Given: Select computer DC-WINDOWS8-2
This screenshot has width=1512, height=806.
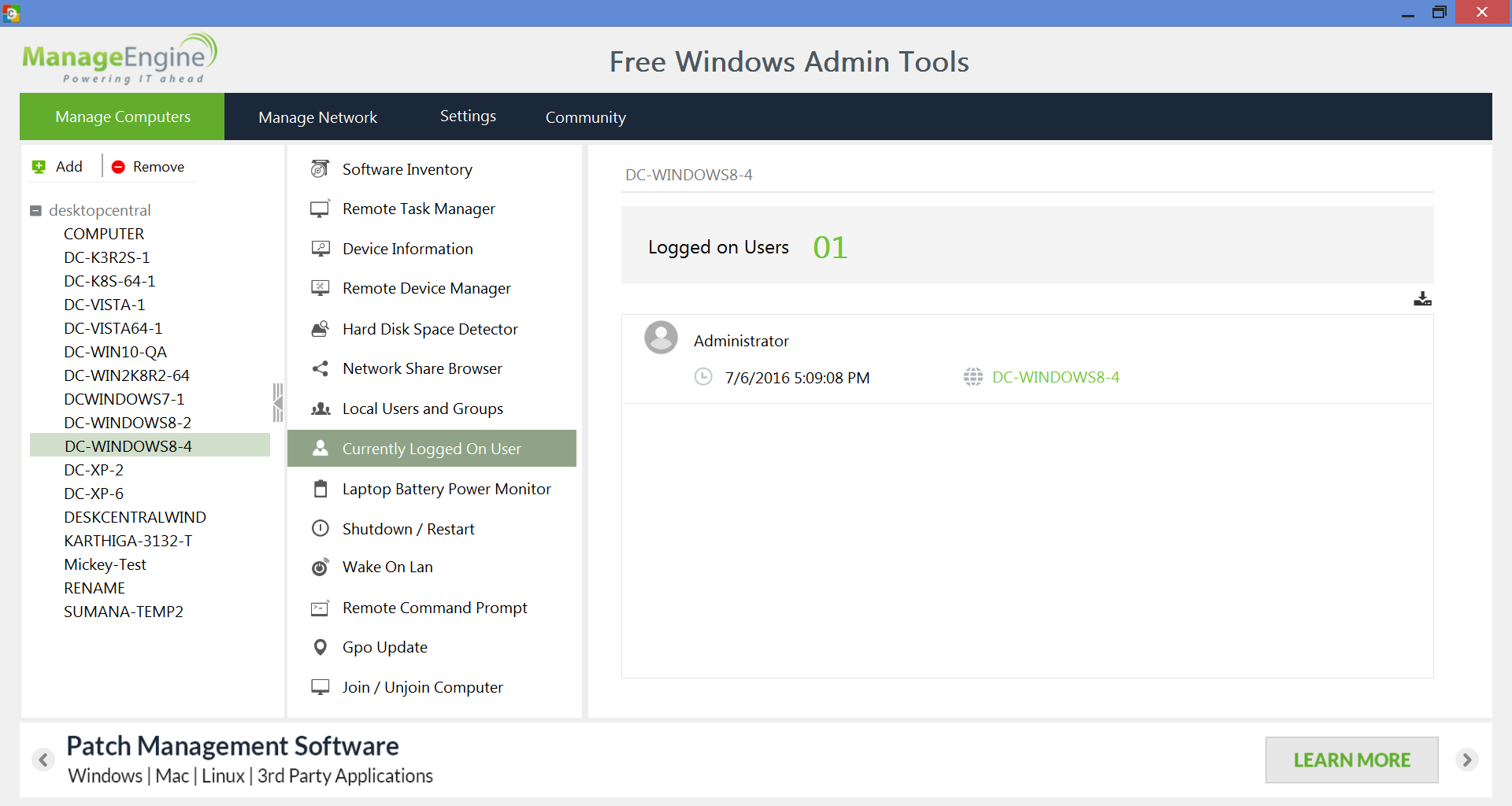Looking at the screenshot, I should [x=128, y=423].
